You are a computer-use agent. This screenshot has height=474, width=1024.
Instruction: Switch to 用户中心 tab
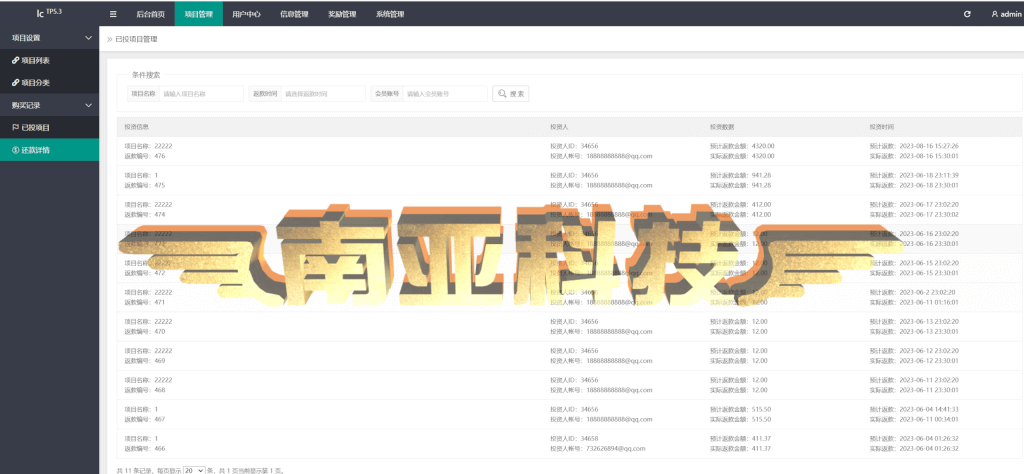pos(246,14)
